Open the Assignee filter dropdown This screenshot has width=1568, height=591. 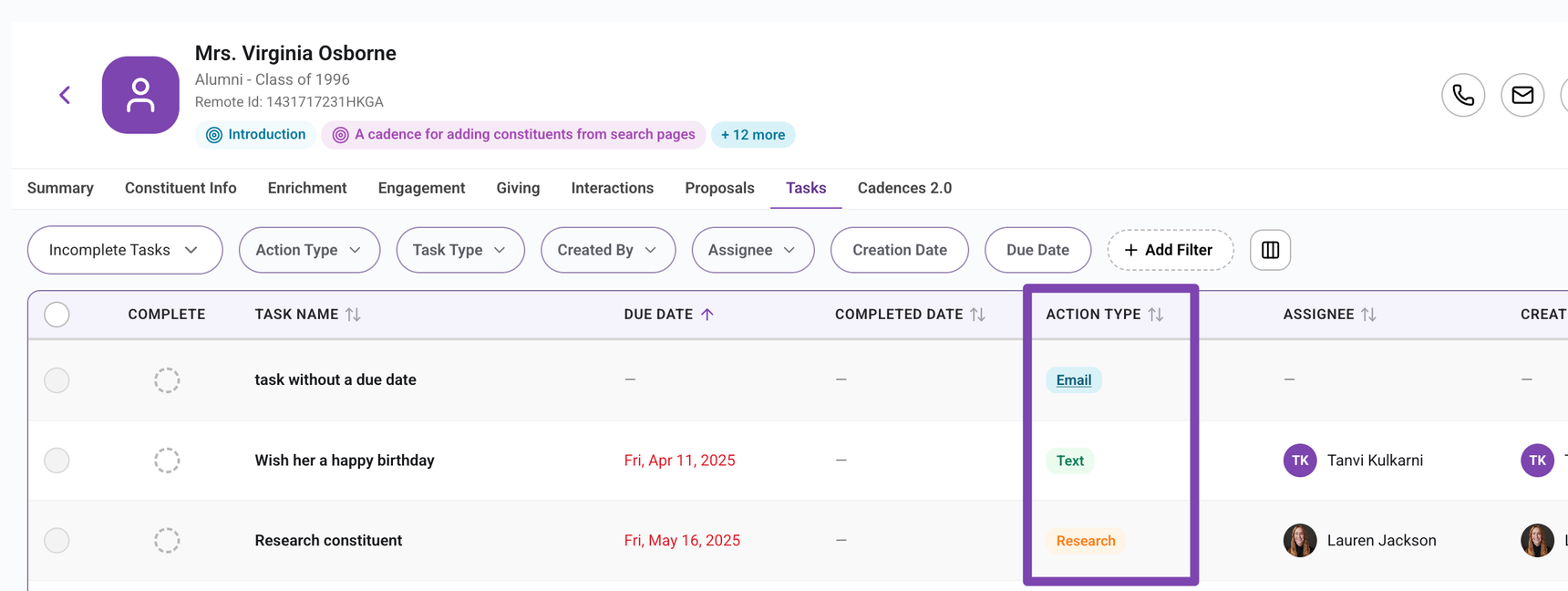[752, 250]
